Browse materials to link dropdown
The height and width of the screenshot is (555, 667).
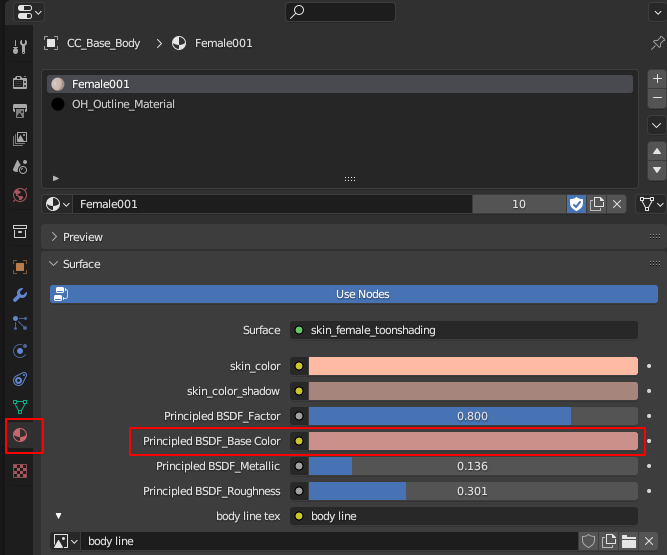[57, 204]
